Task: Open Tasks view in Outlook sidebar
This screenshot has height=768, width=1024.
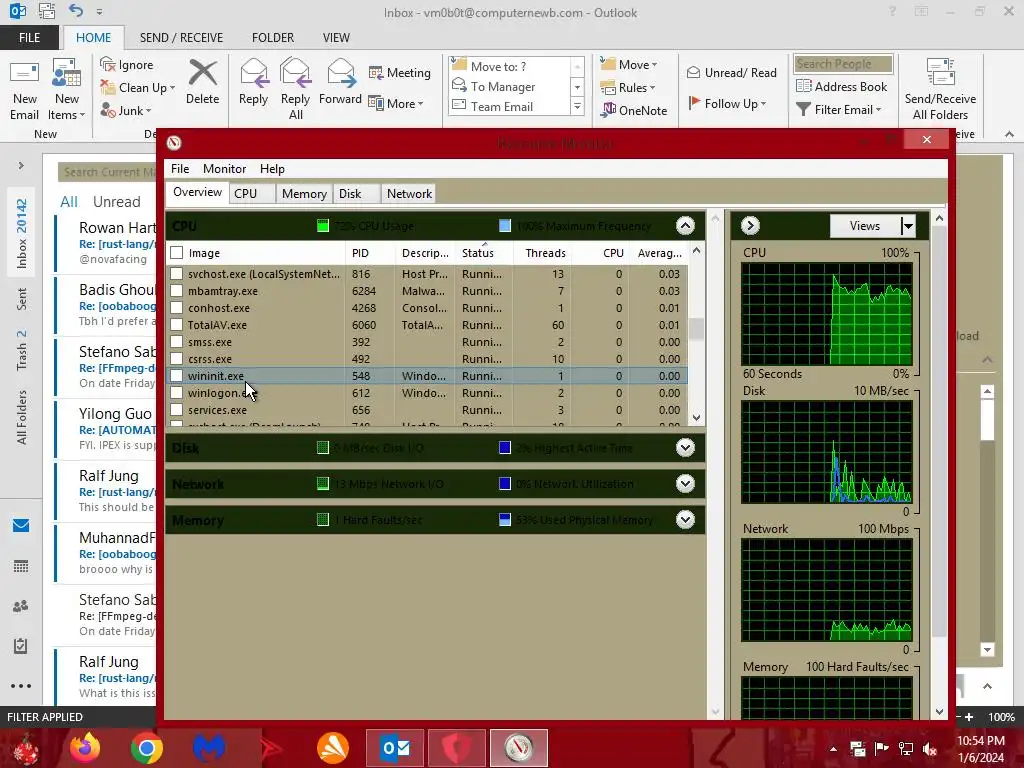Action: pos(21,646)
